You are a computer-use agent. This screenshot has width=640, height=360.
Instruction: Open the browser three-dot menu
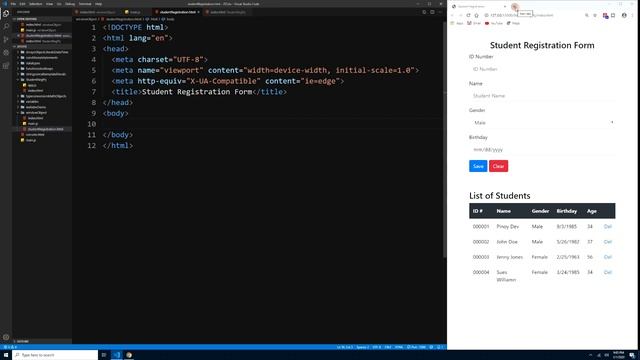(632, 16)
